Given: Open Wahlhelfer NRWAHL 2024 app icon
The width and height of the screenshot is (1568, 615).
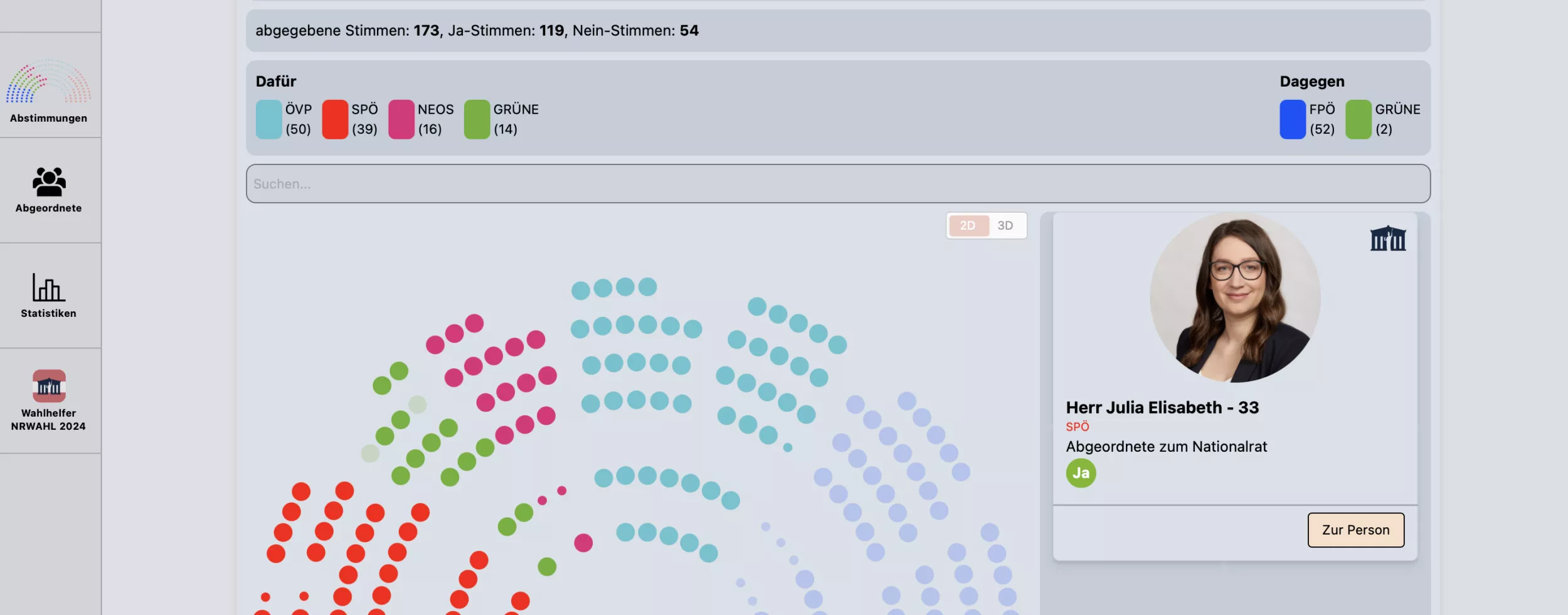Looking at the screenshot, I should click(49, 386).
